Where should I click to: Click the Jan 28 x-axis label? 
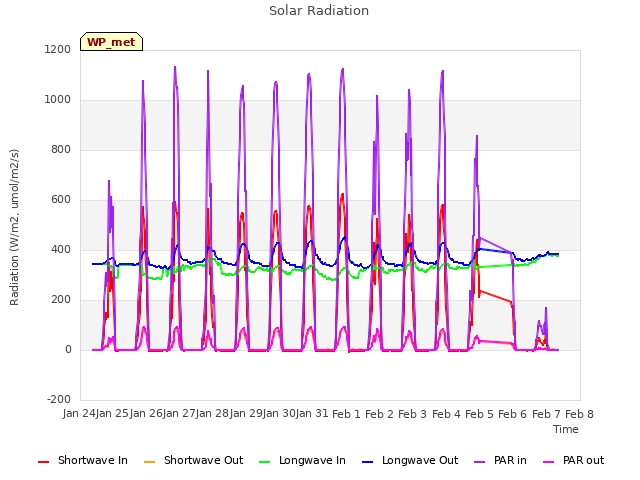(x=212, y=414)
